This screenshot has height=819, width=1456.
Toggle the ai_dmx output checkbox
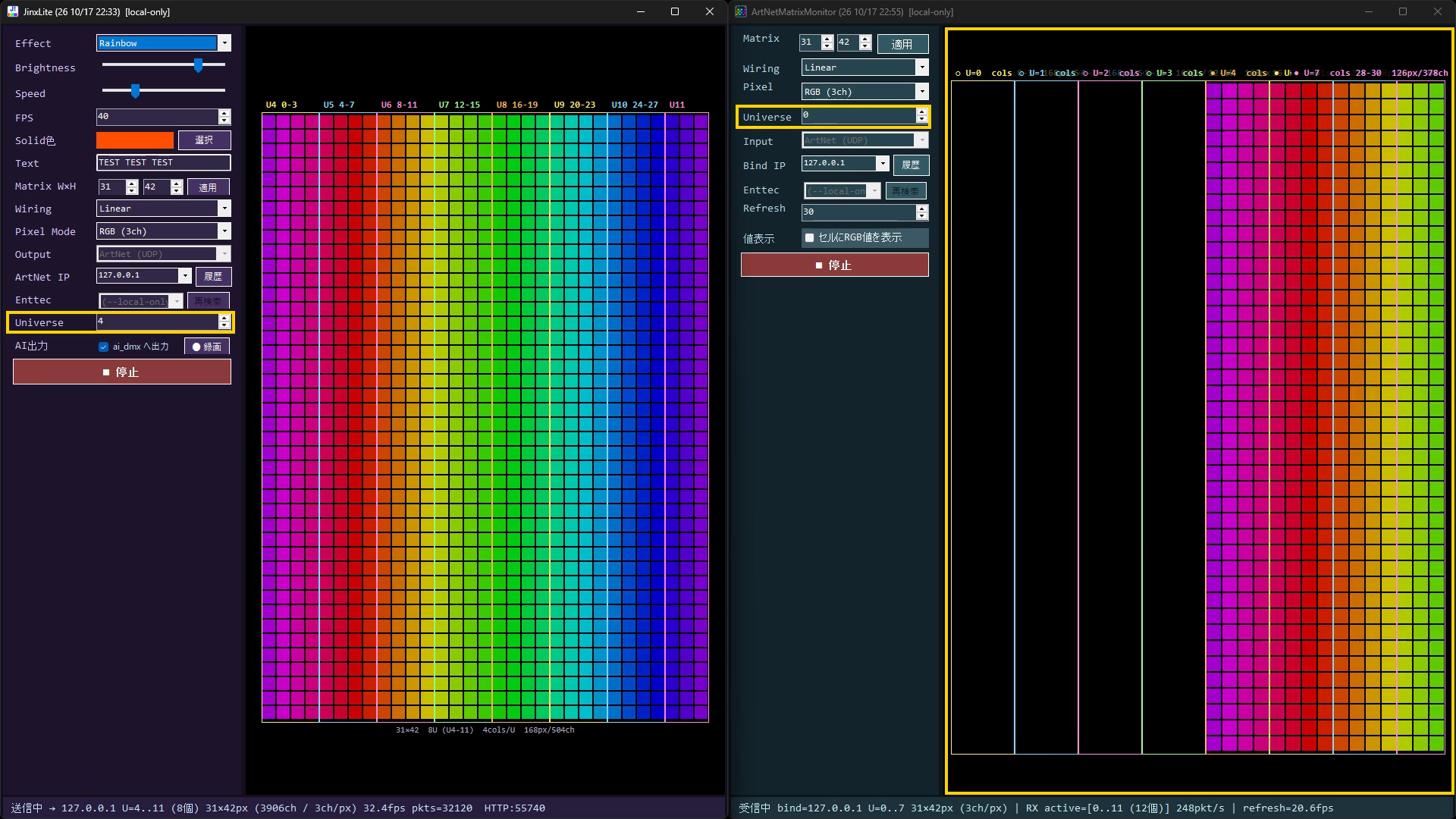(104, 347)
